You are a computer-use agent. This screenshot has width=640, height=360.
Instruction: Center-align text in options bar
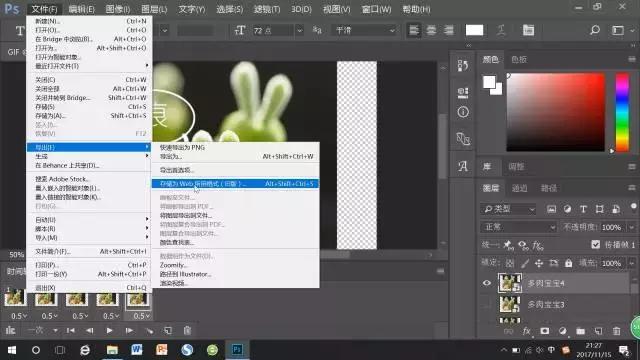click(431, 30)
